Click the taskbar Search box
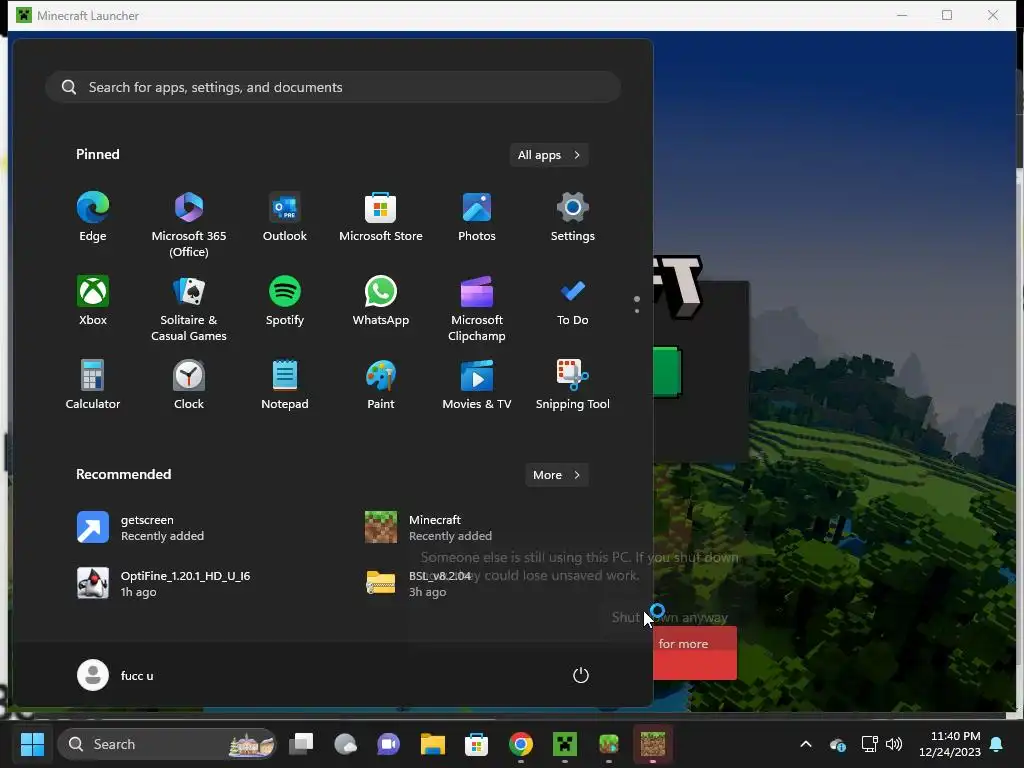1024x768 pixels. pyautogui.click(x=167, y=744)
